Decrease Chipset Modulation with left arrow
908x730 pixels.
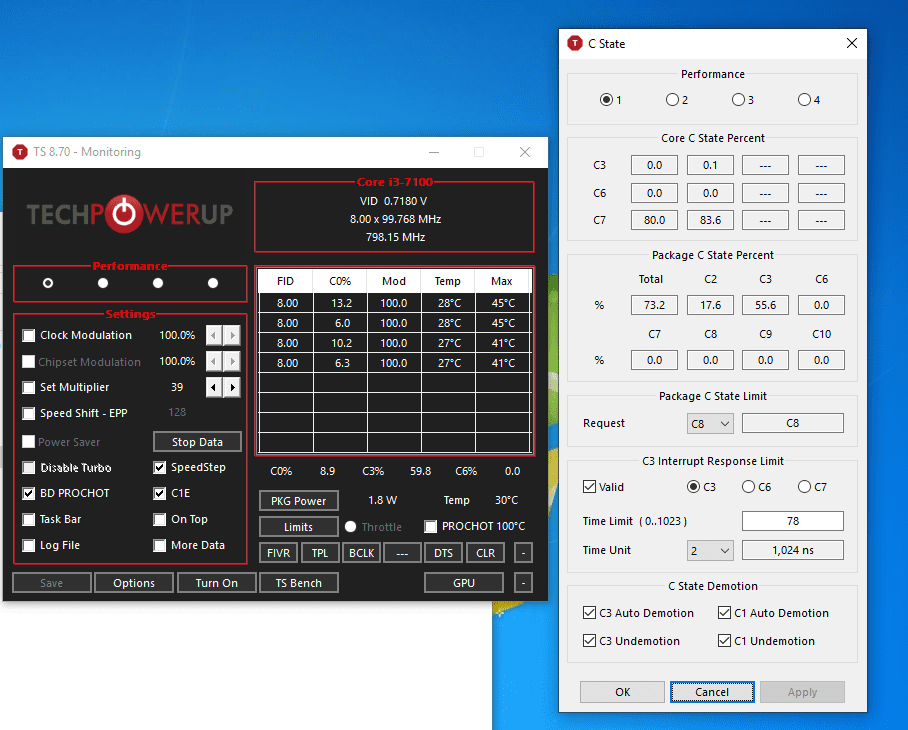coord(214,361)
